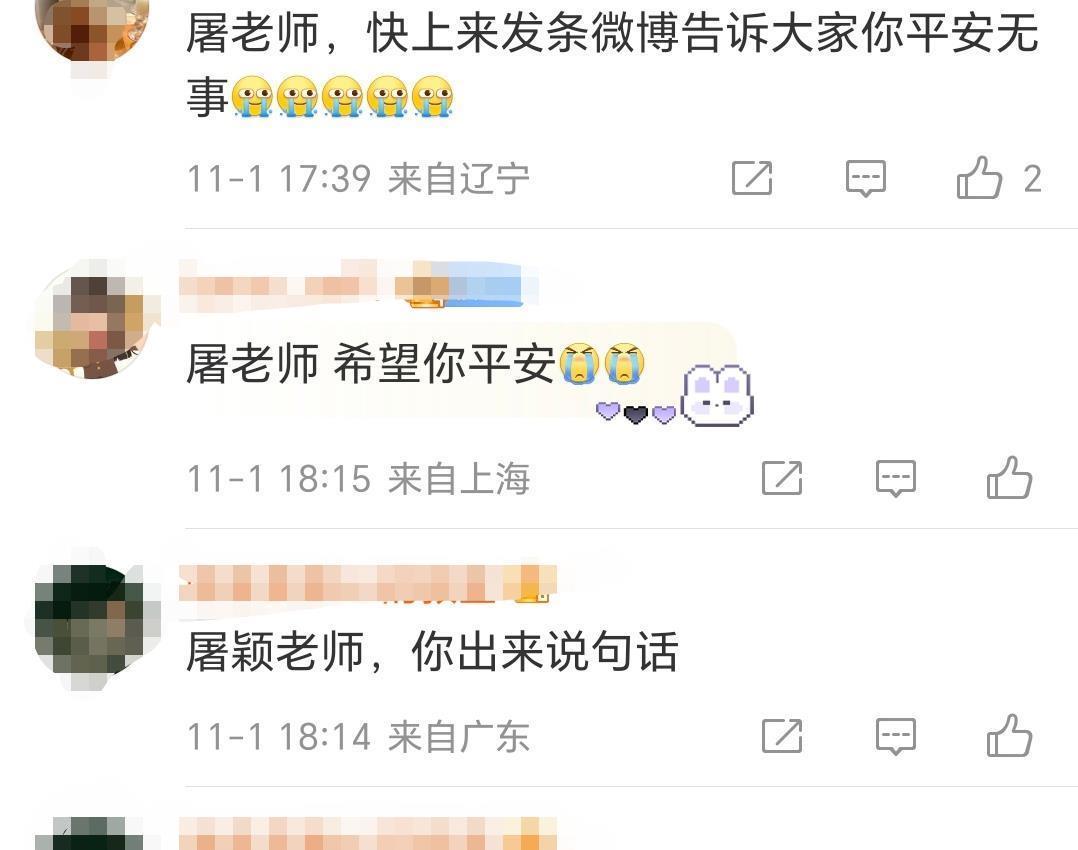The width and height of the screenshot is (1078, 850).
Task: Open replies for the 18:15 上海 comment
Action: click(x=896, y=478)
